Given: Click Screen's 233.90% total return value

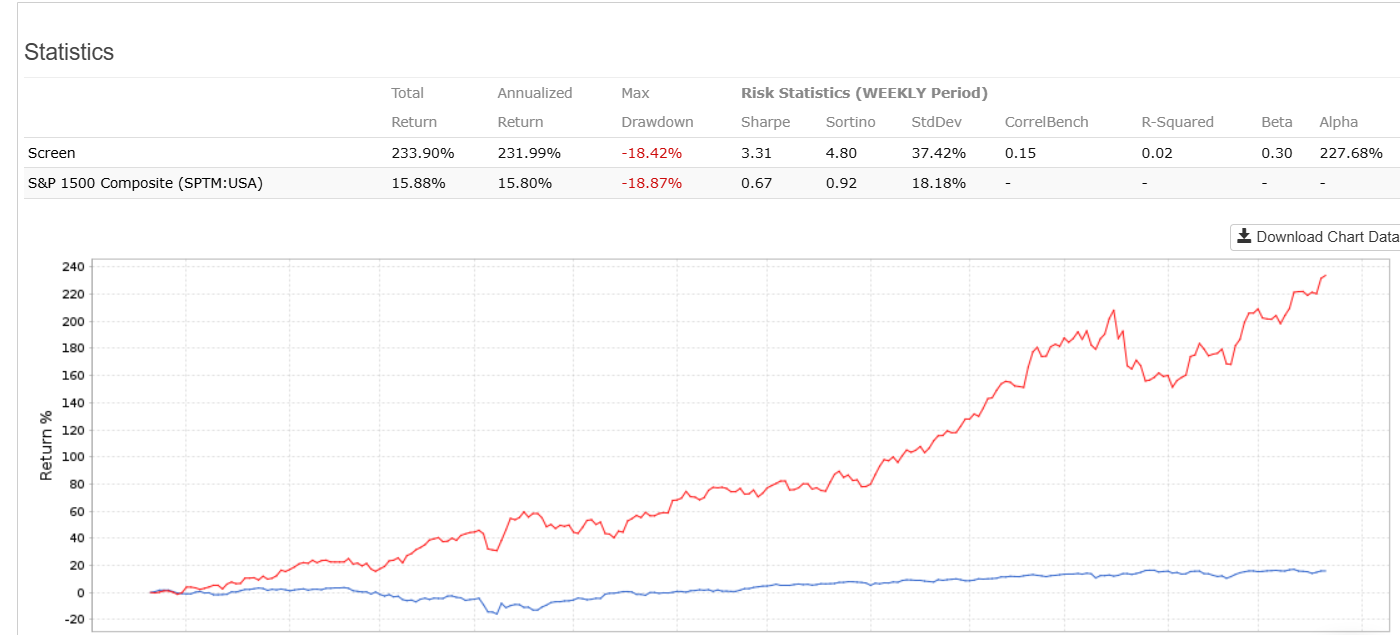Looking at the screenshot, I should click(423, 153).
